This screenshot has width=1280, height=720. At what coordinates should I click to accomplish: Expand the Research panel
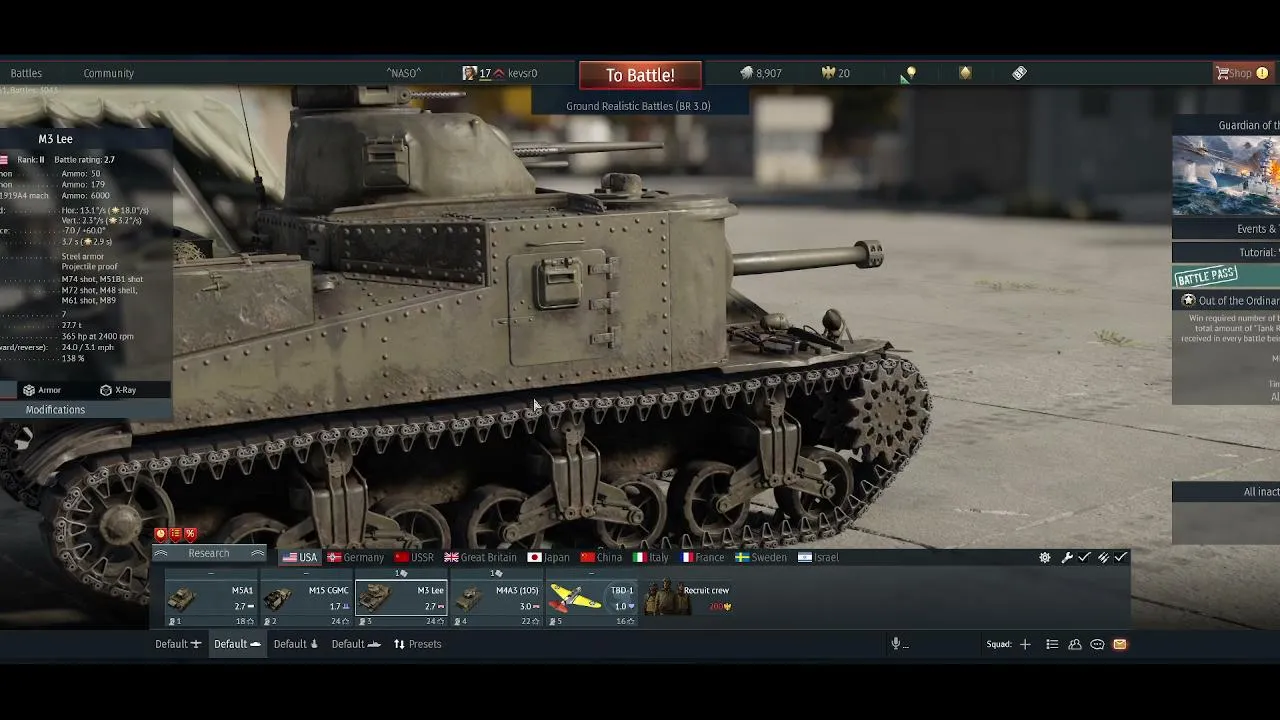click(x=209, y=554)
